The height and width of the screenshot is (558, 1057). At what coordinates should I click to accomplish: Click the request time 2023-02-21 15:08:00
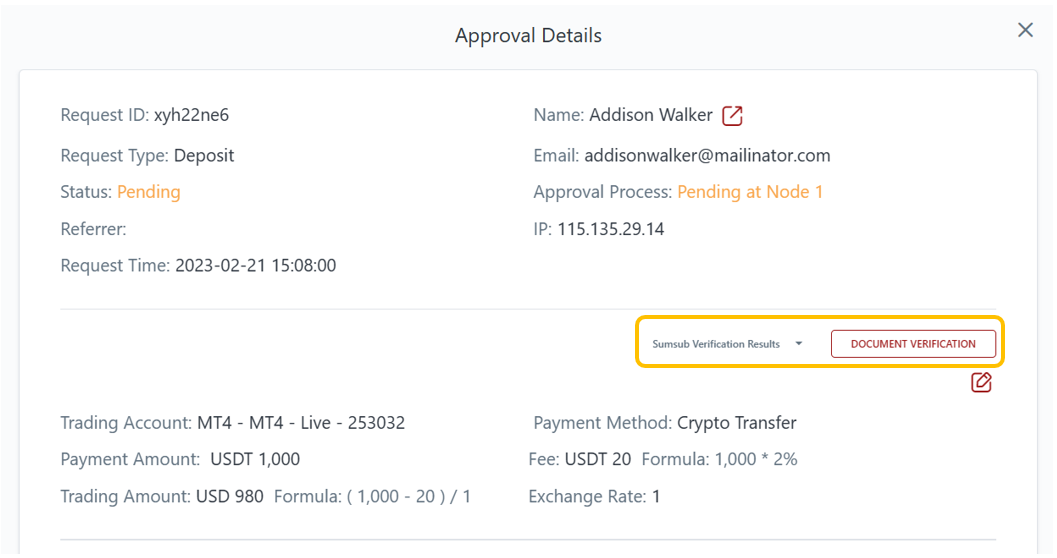pyautogui.click(x=255, y=266)
